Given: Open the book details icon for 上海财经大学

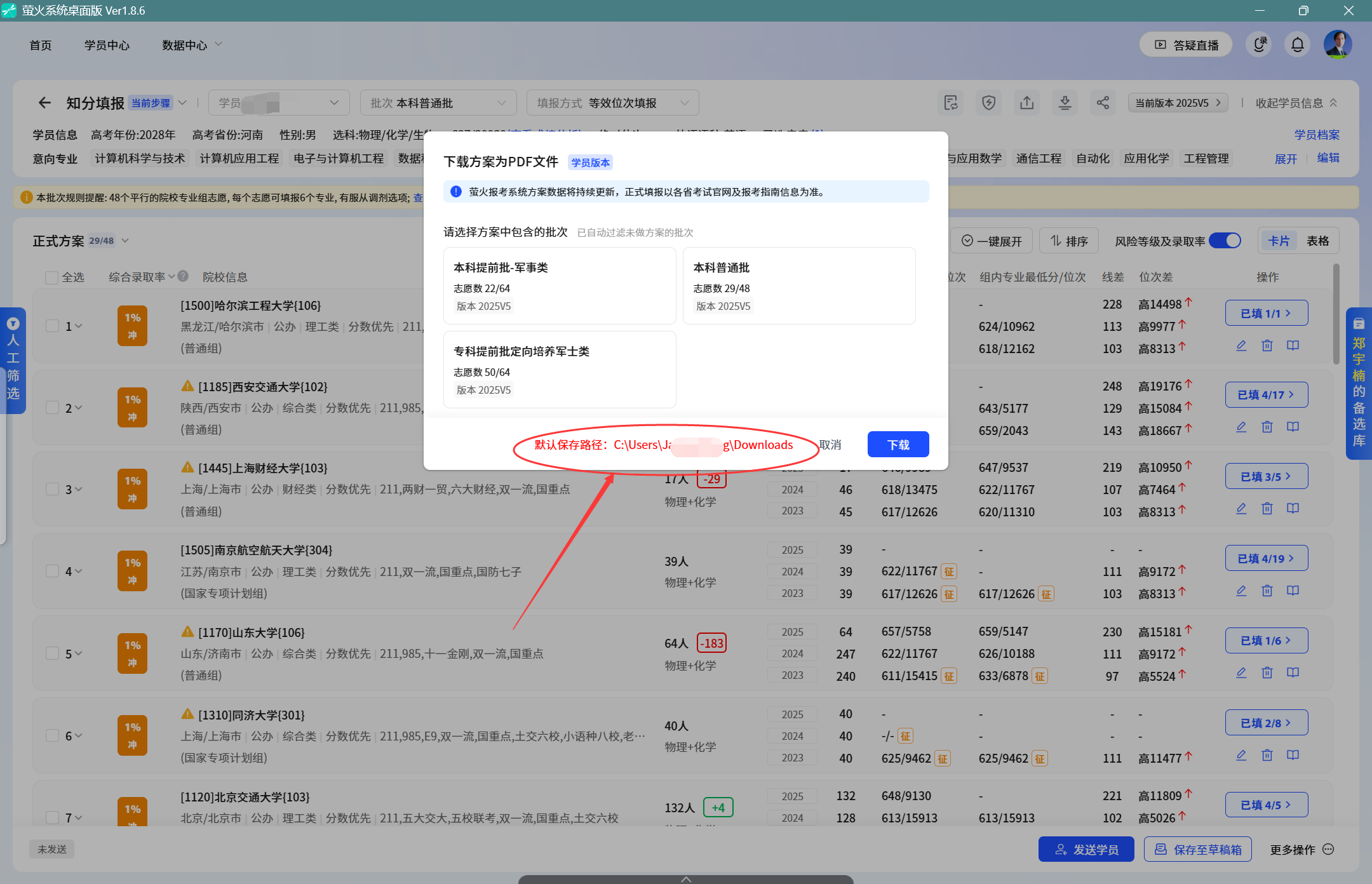Looking at the screenshot, I should click(1293, 508).
